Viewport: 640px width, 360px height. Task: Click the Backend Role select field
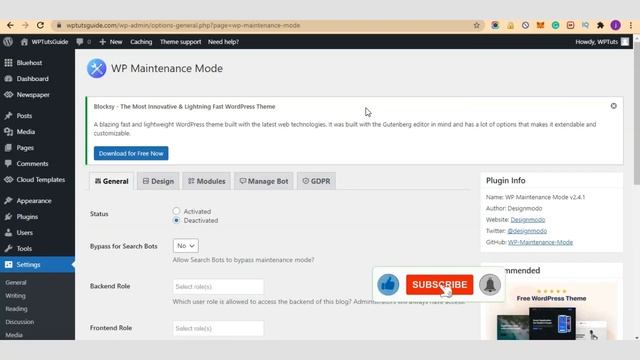tap(218, 287)
